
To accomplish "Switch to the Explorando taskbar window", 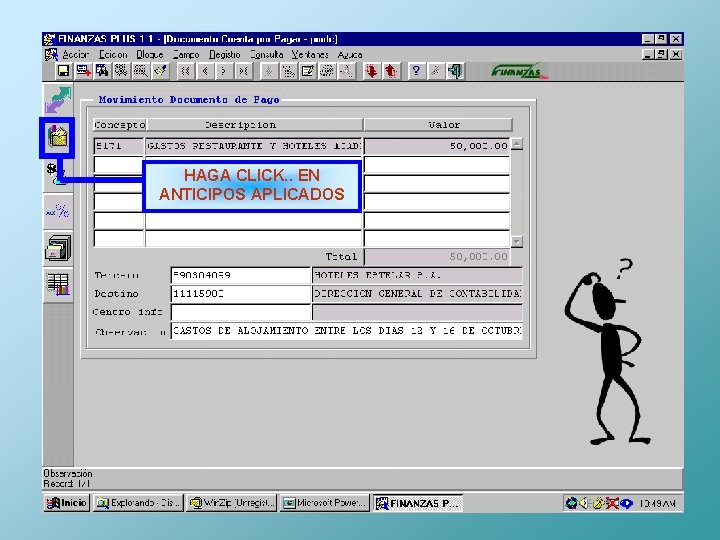I will point(138,503).
